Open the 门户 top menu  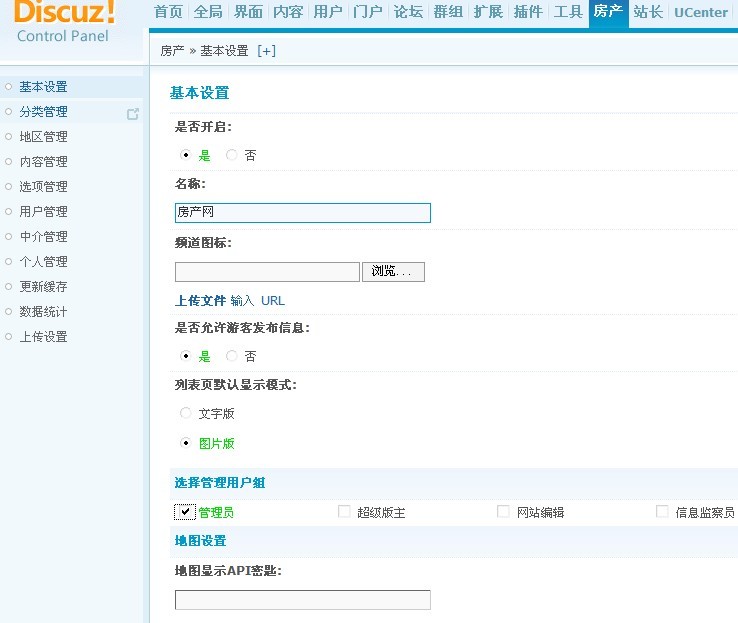pyautogui.click(x=368, y=12)
